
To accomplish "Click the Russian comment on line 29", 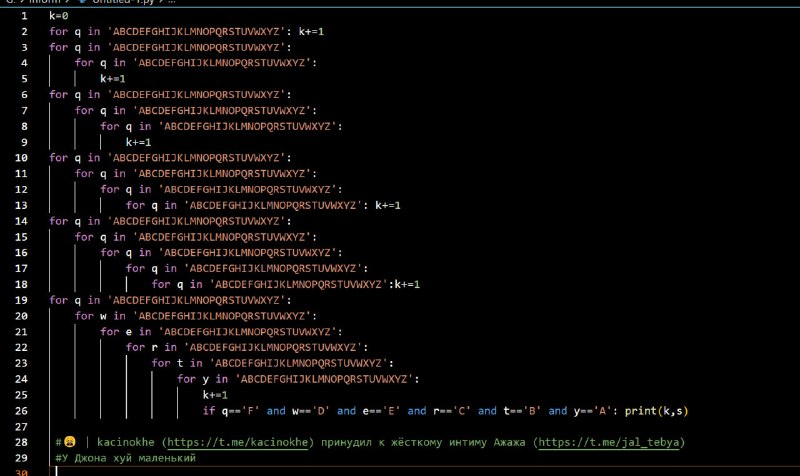I will (126, 458).
